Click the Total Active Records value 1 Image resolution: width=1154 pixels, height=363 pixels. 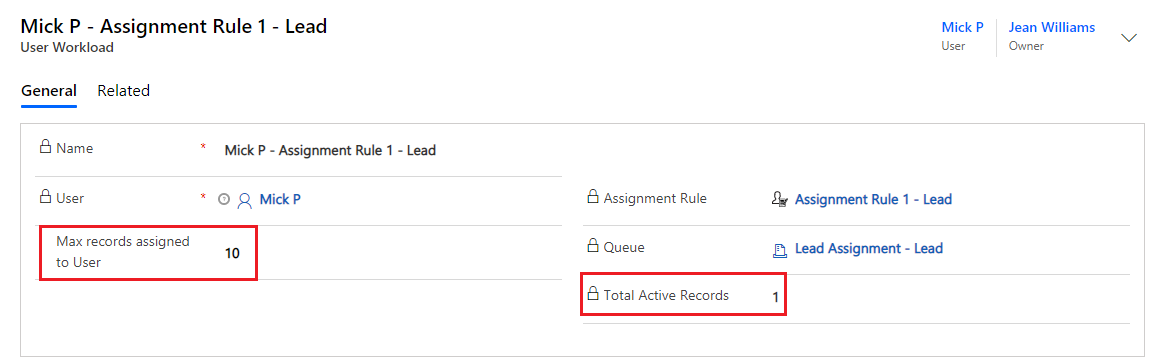click(776, 298)
